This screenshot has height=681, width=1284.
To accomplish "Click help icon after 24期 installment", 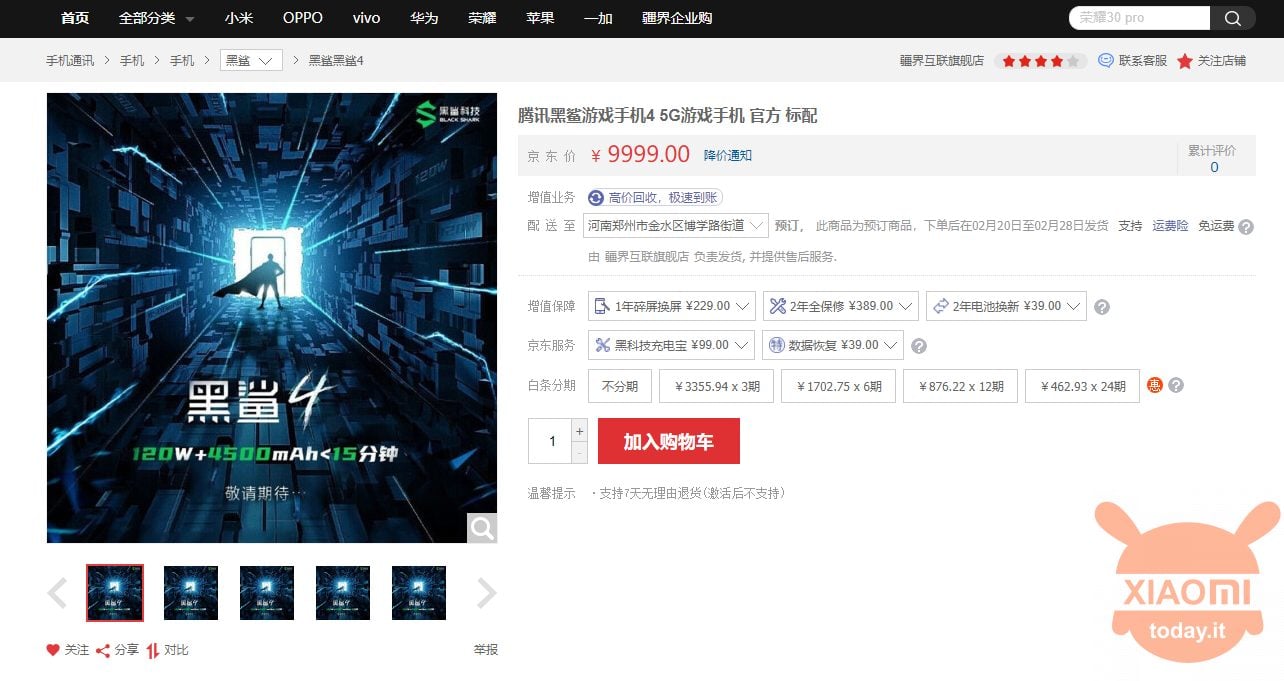I will (1176, 385).
